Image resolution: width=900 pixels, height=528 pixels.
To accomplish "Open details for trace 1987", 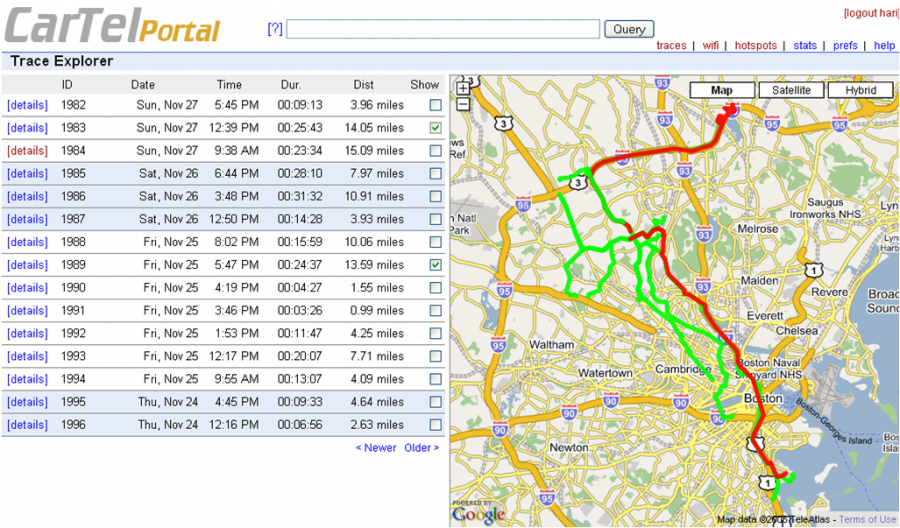I will click(x=28, y=219).
